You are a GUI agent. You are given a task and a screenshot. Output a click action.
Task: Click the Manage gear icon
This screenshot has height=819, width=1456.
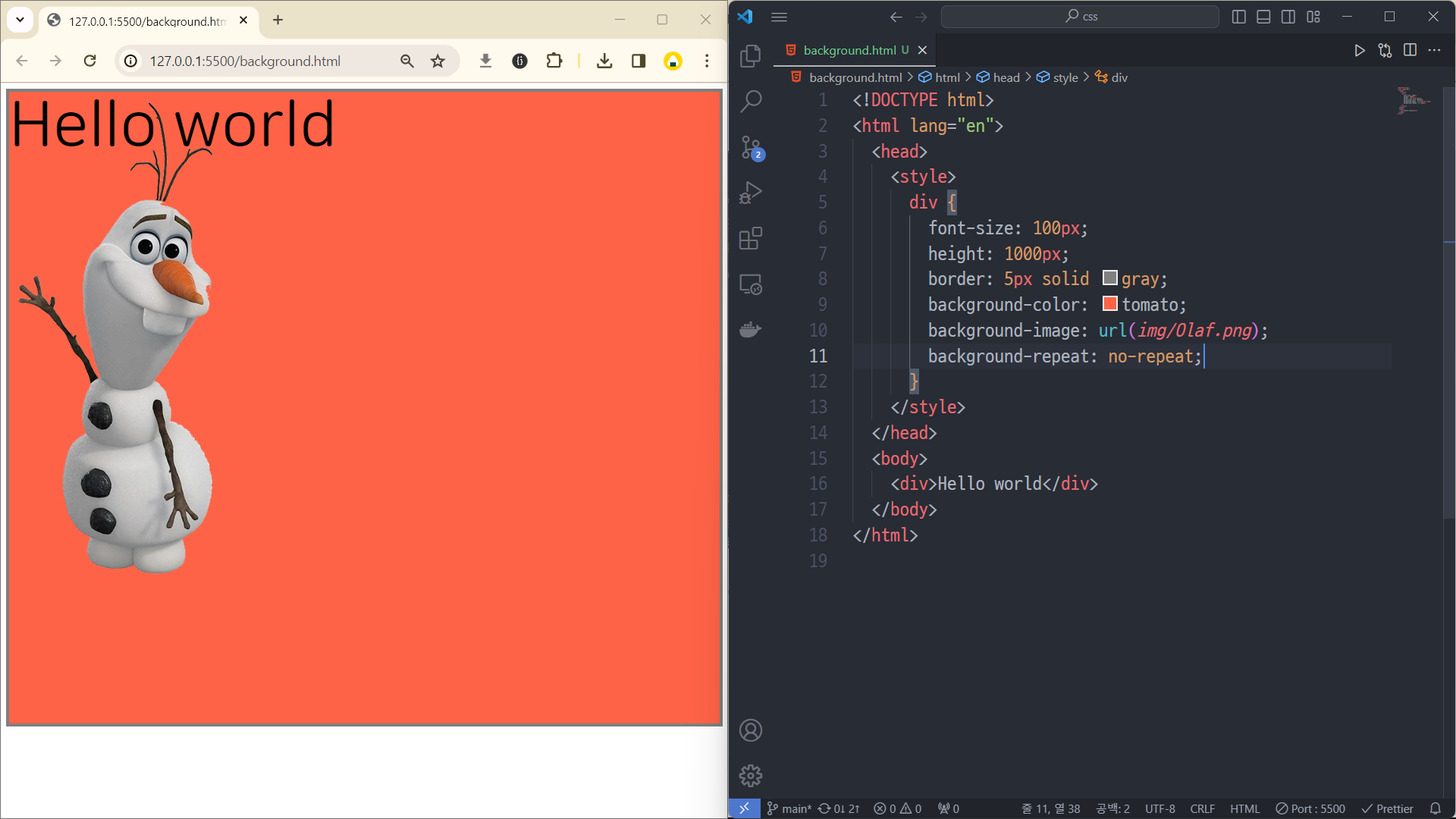[750, 775]
